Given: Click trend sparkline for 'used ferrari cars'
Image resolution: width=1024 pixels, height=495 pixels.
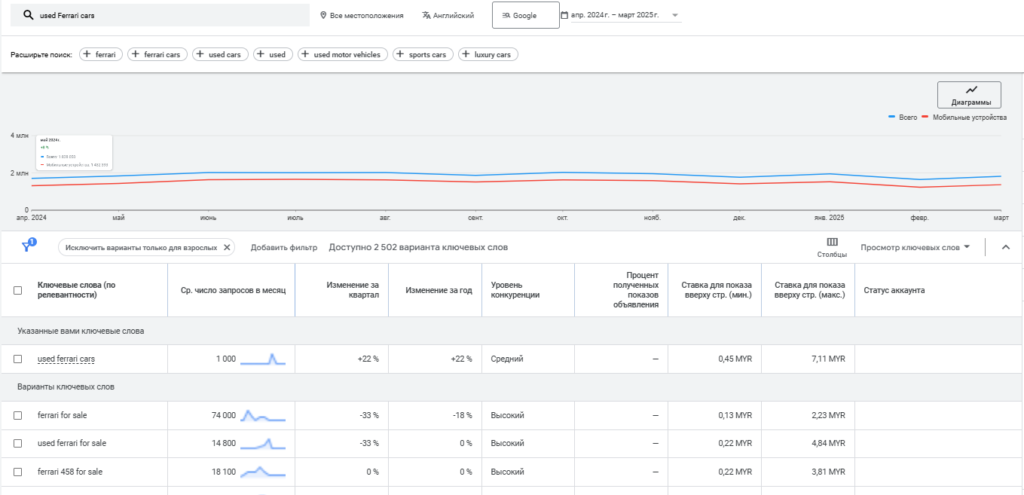Looking at the screenshot, I should tap(263, 359).
